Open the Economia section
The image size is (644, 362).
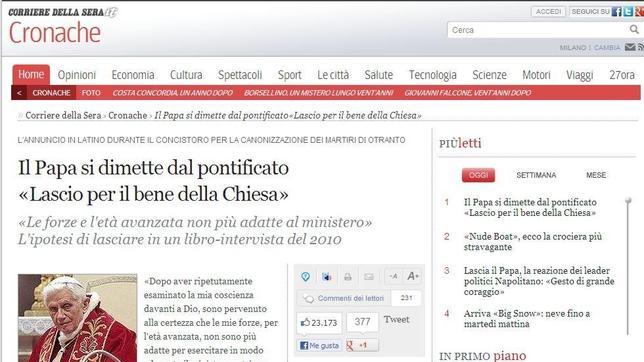pos(133,75)
